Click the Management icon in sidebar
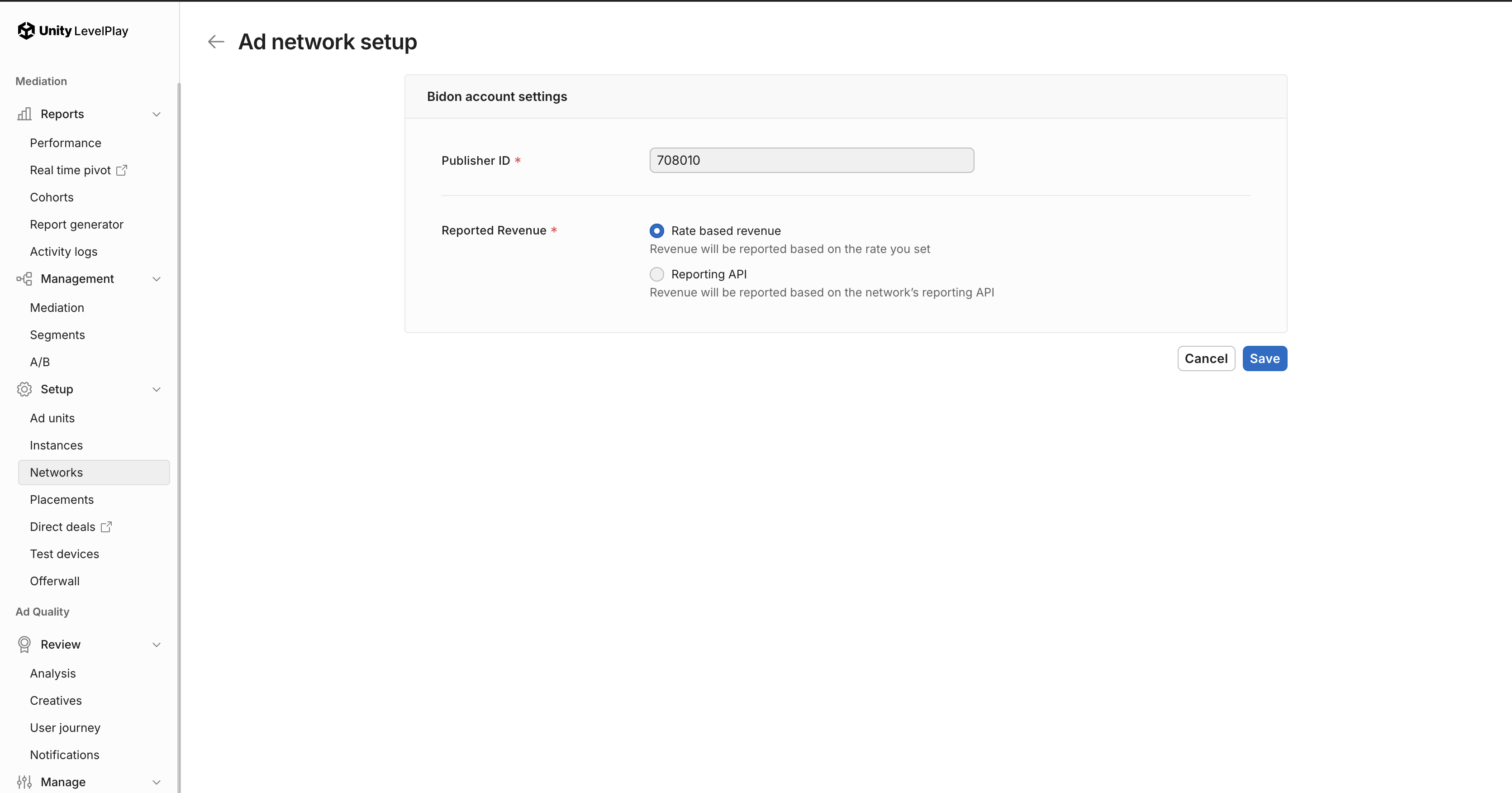The image size is (1512, 793). pos(24,279)
